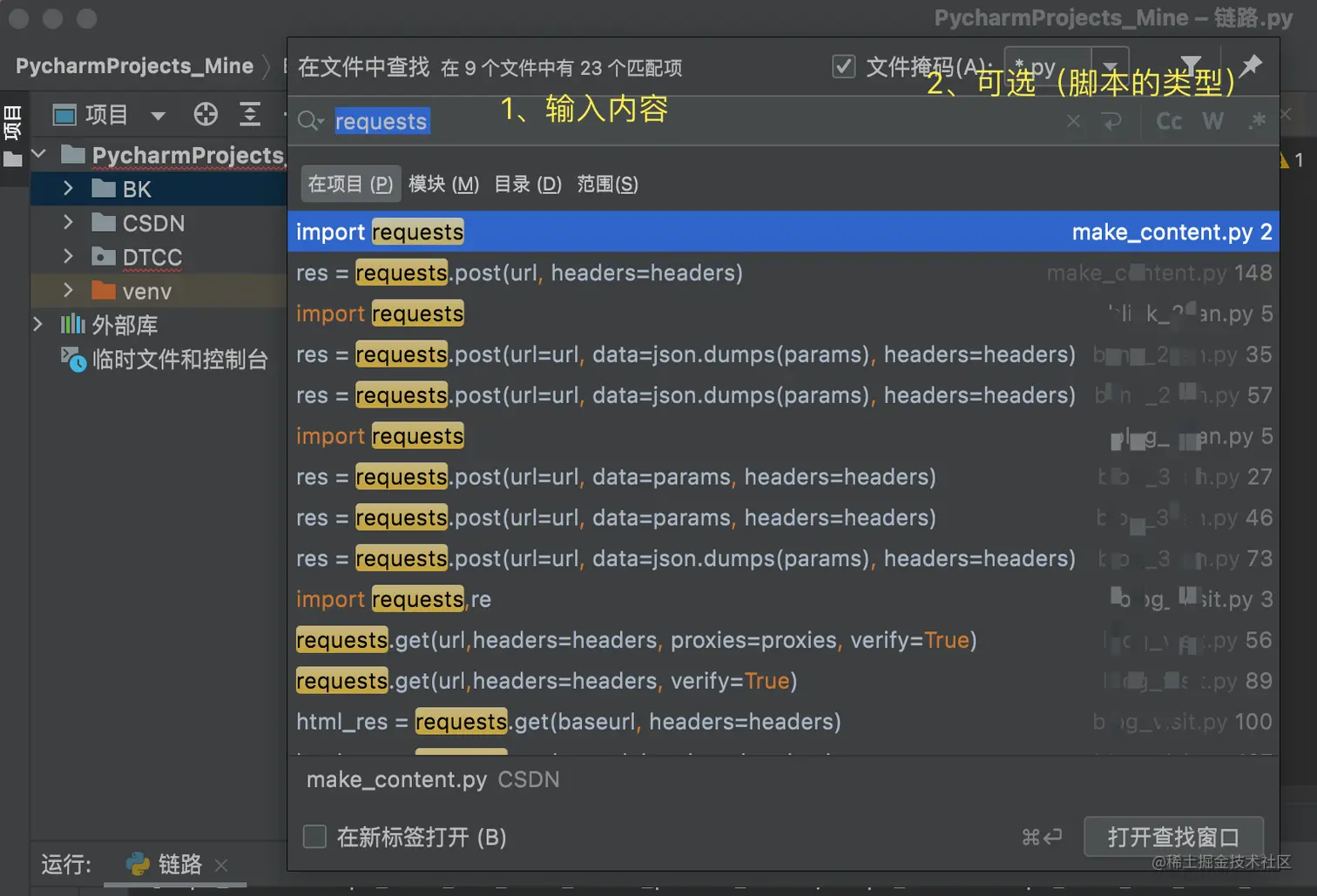The width and height of the screenshot is (1317, 896).
Task: Select result on line 35
Action: click(x=783, y=354)
